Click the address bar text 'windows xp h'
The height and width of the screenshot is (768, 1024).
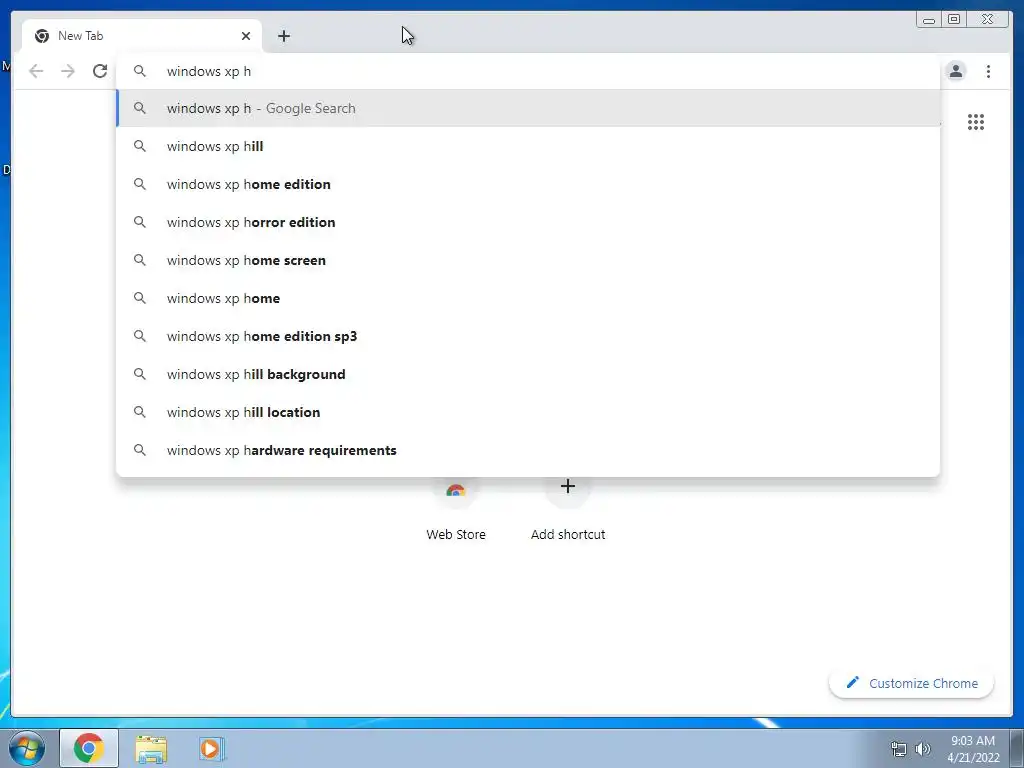209,71
